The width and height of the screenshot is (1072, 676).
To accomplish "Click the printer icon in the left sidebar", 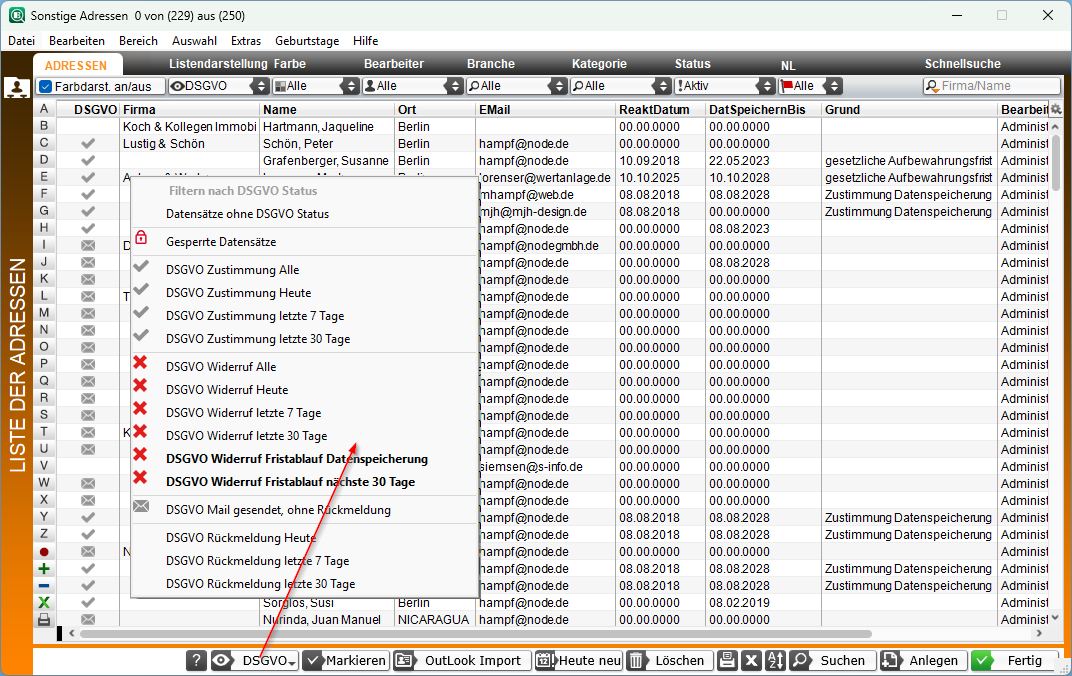I will point(44,620).
